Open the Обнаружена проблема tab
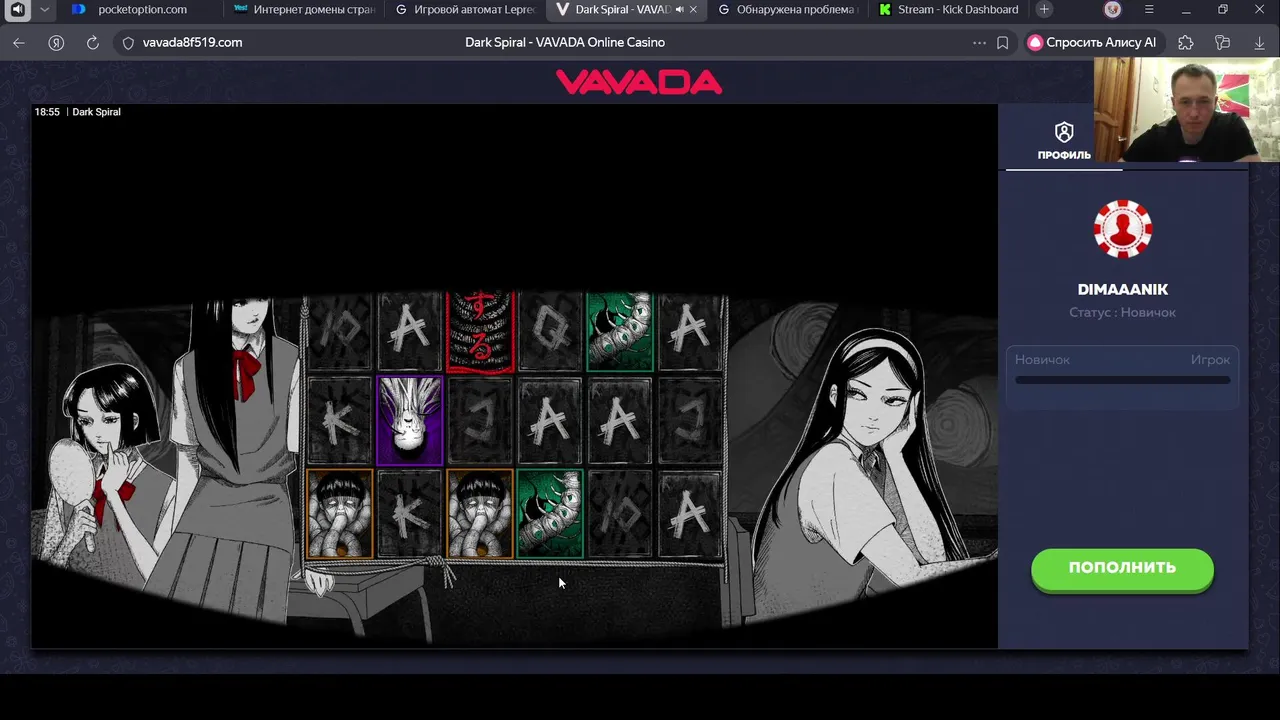The image size is (1280, 720). tap(788, 9)
